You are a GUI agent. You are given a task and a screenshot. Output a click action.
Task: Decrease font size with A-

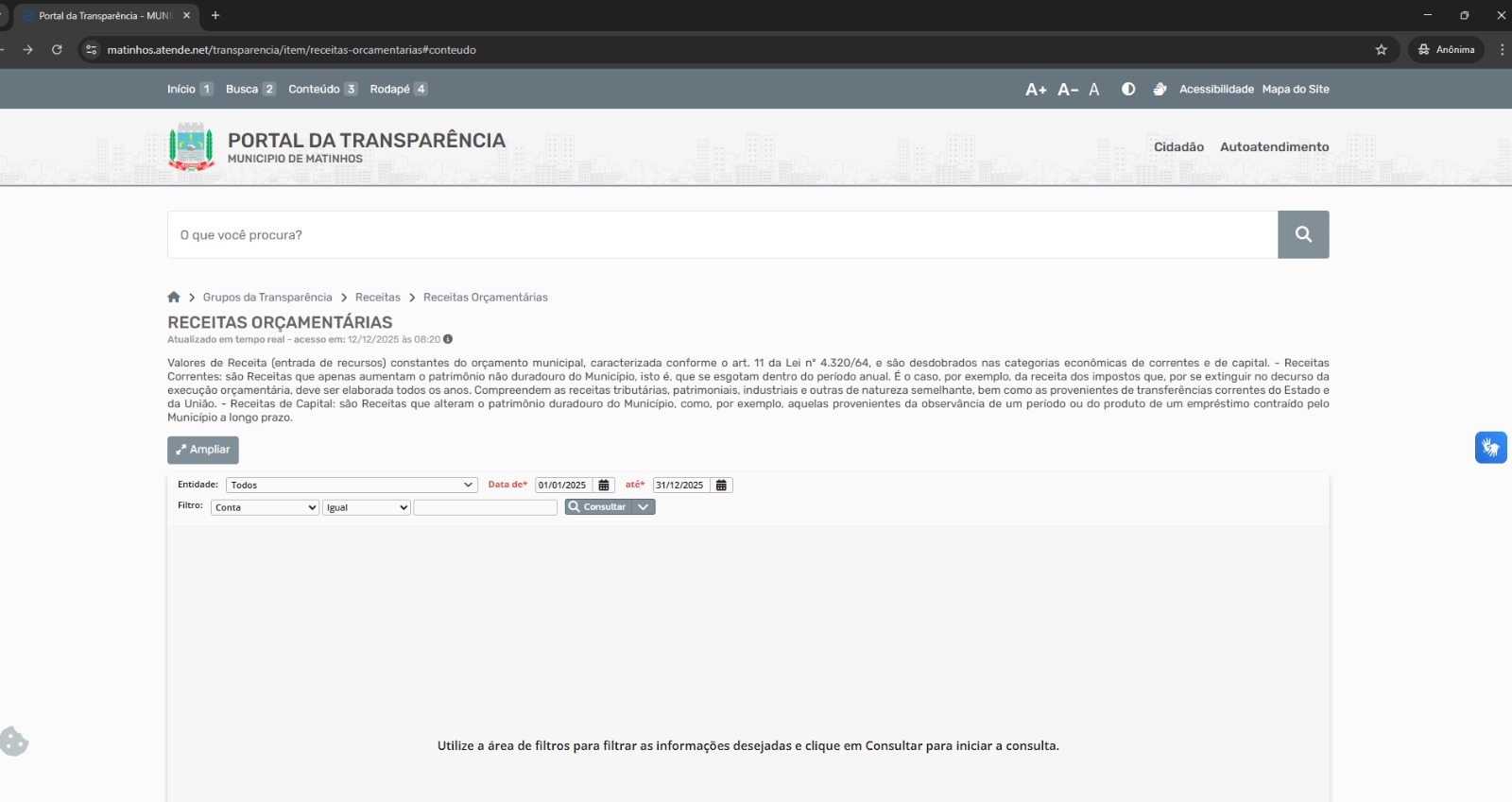pyautogui.click(x=1068, y=90)
